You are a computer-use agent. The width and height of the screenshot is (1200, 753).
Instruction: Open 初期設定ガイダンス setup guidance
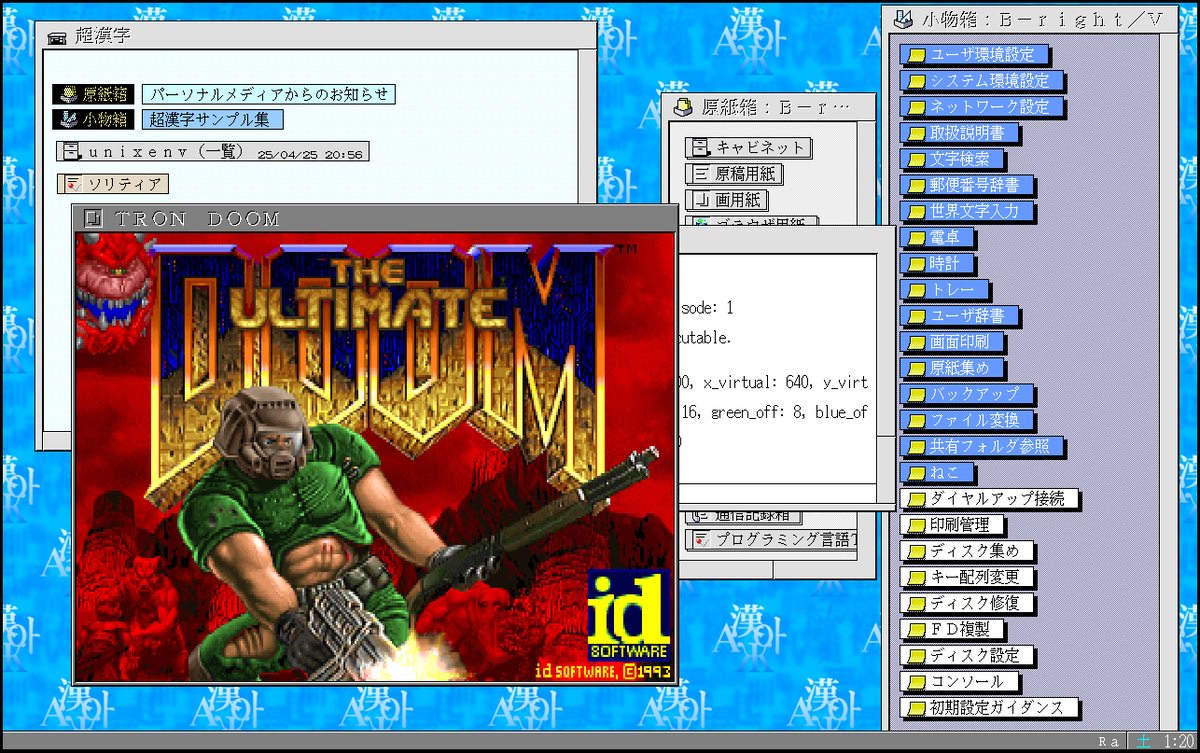pos(989,707)
